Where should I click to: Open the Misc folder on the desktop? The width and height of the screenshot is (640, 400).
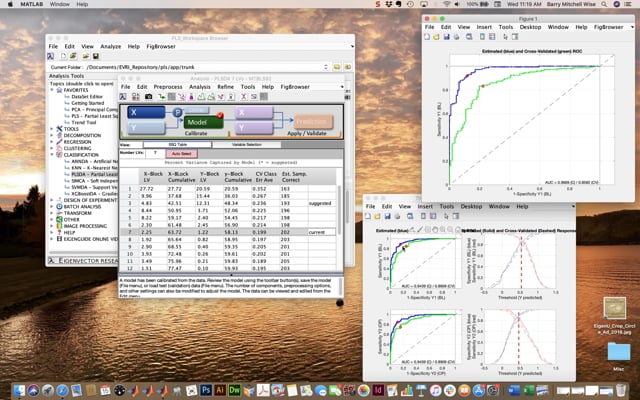pyautogui.click(x=618, y=352)
